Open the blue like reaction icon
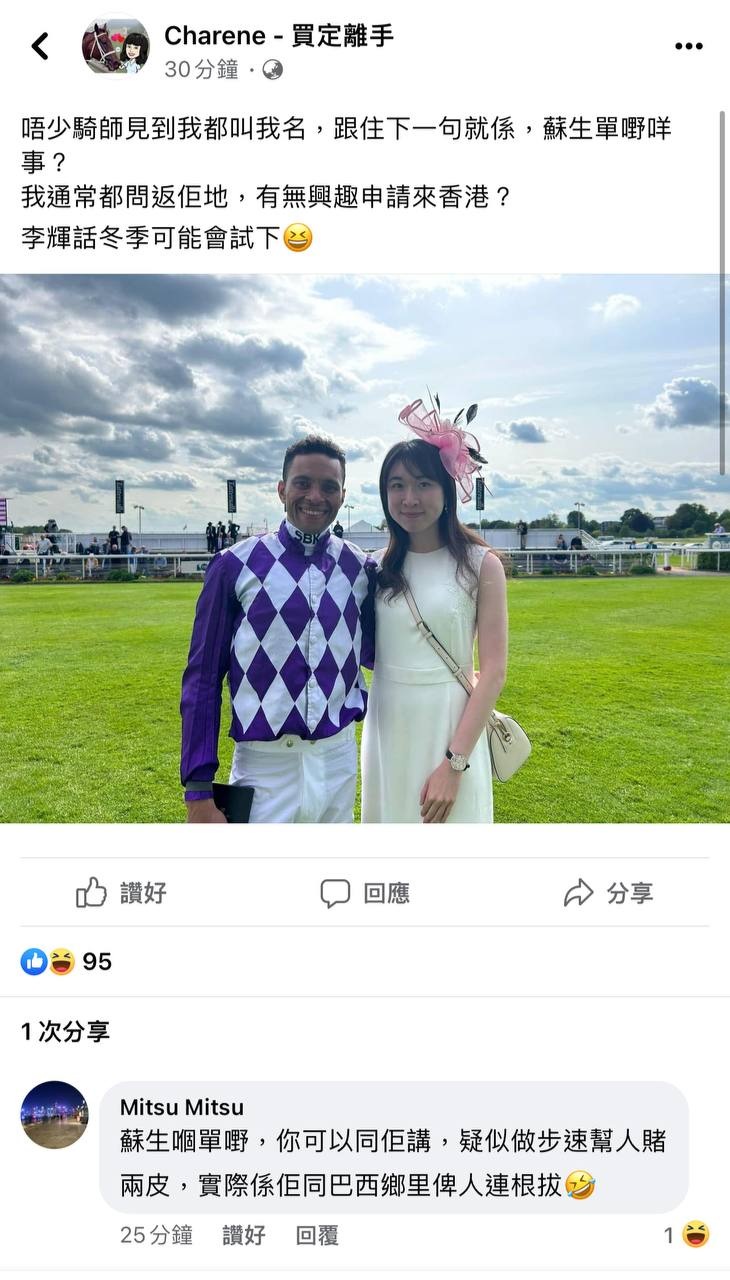Viewport: 730px width, 1280px height. coord(33,962)
